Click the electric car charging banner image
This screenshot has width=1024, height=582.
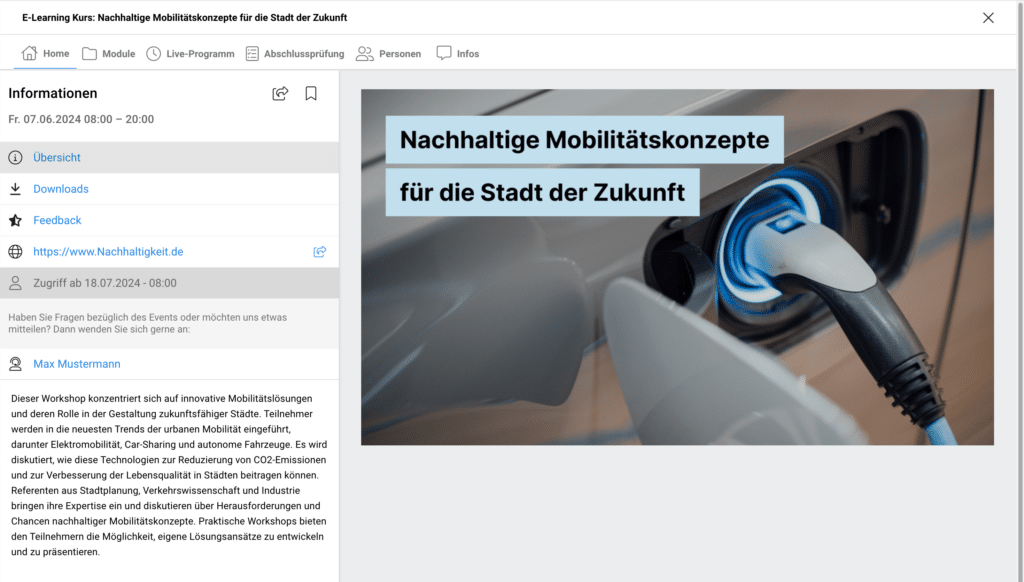(677, 300)
